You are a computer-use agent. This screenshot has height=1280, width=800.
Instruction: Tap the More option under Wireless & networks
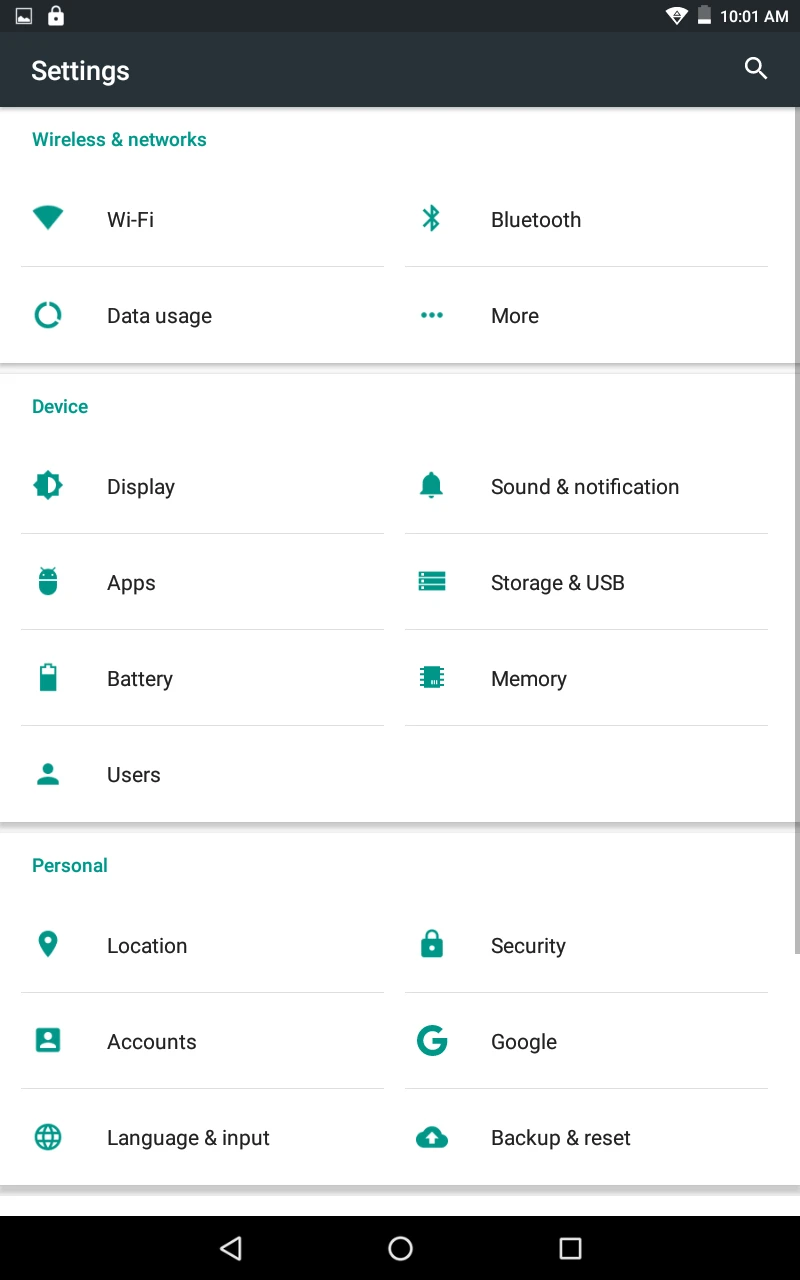[x=514, y=315]
